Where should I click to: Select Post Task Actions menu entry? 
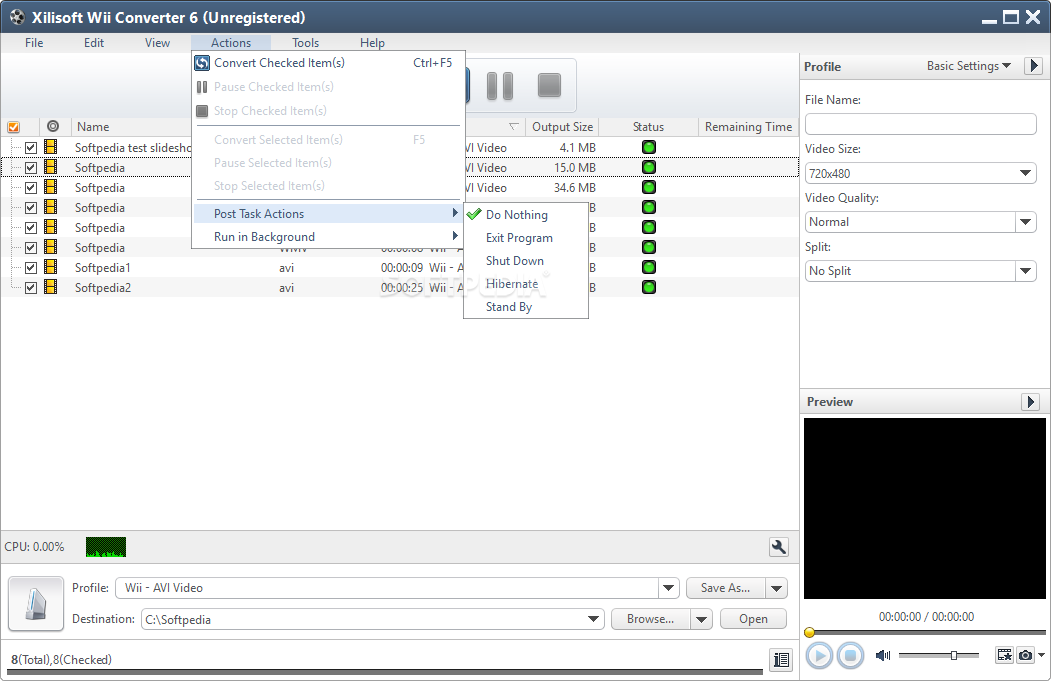click(328, 214)
